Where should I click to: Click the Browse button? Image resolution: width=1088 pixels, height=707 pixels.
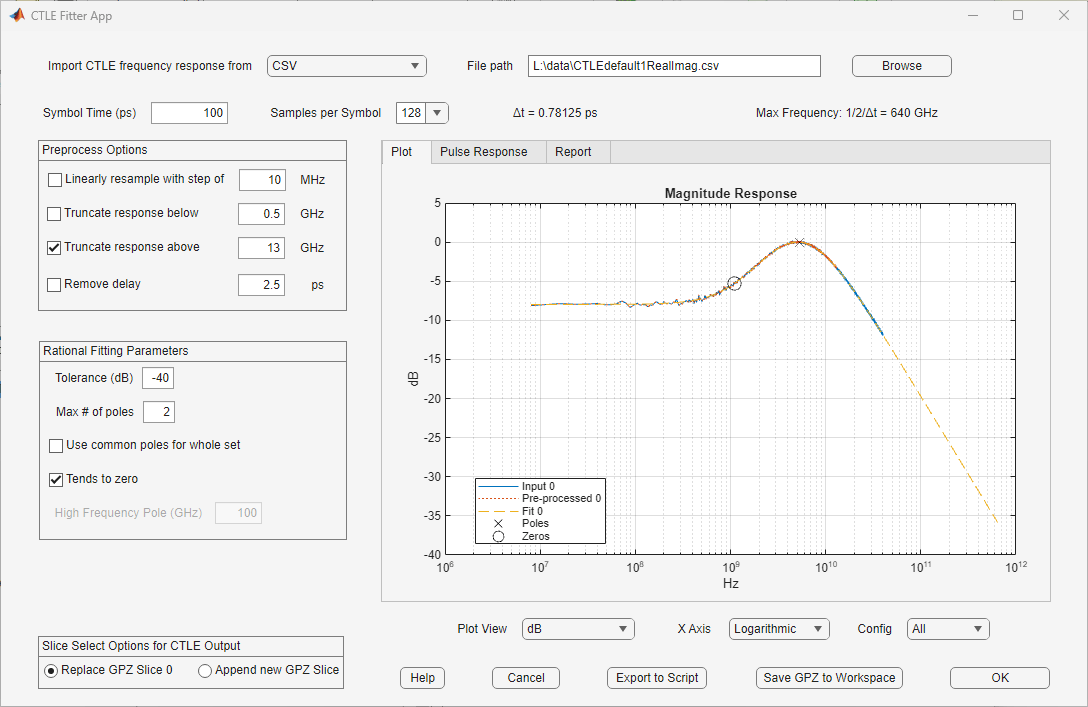[x=901, y=66]
